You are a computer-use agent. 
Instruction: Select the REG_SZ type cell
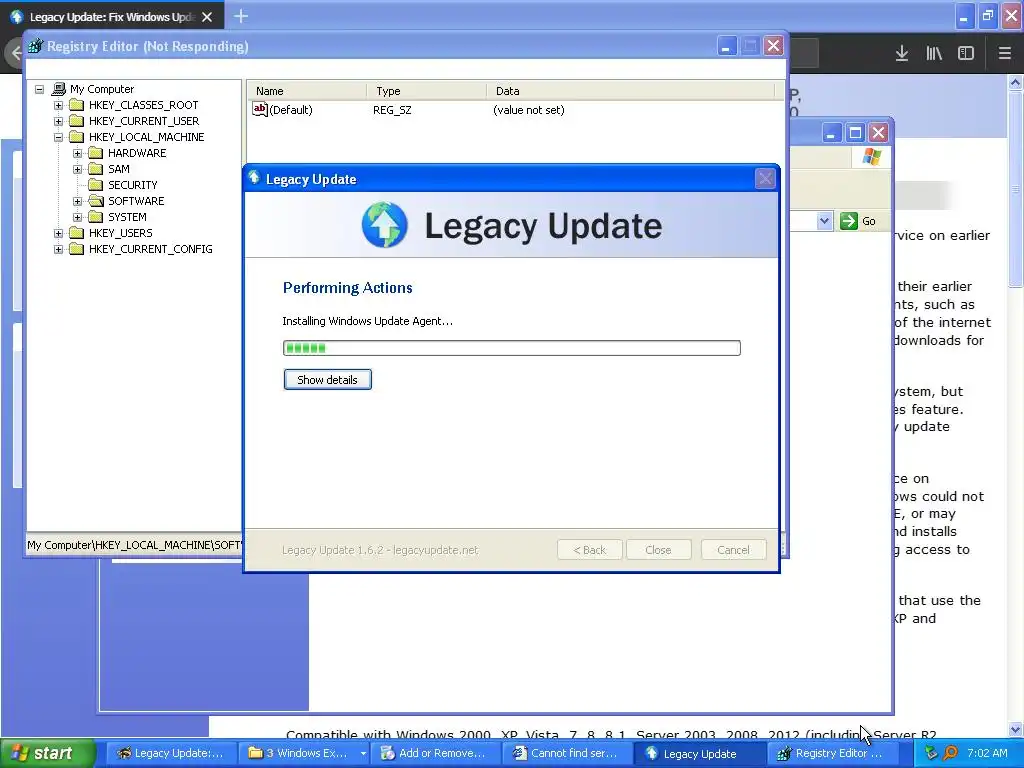(392, 110)
